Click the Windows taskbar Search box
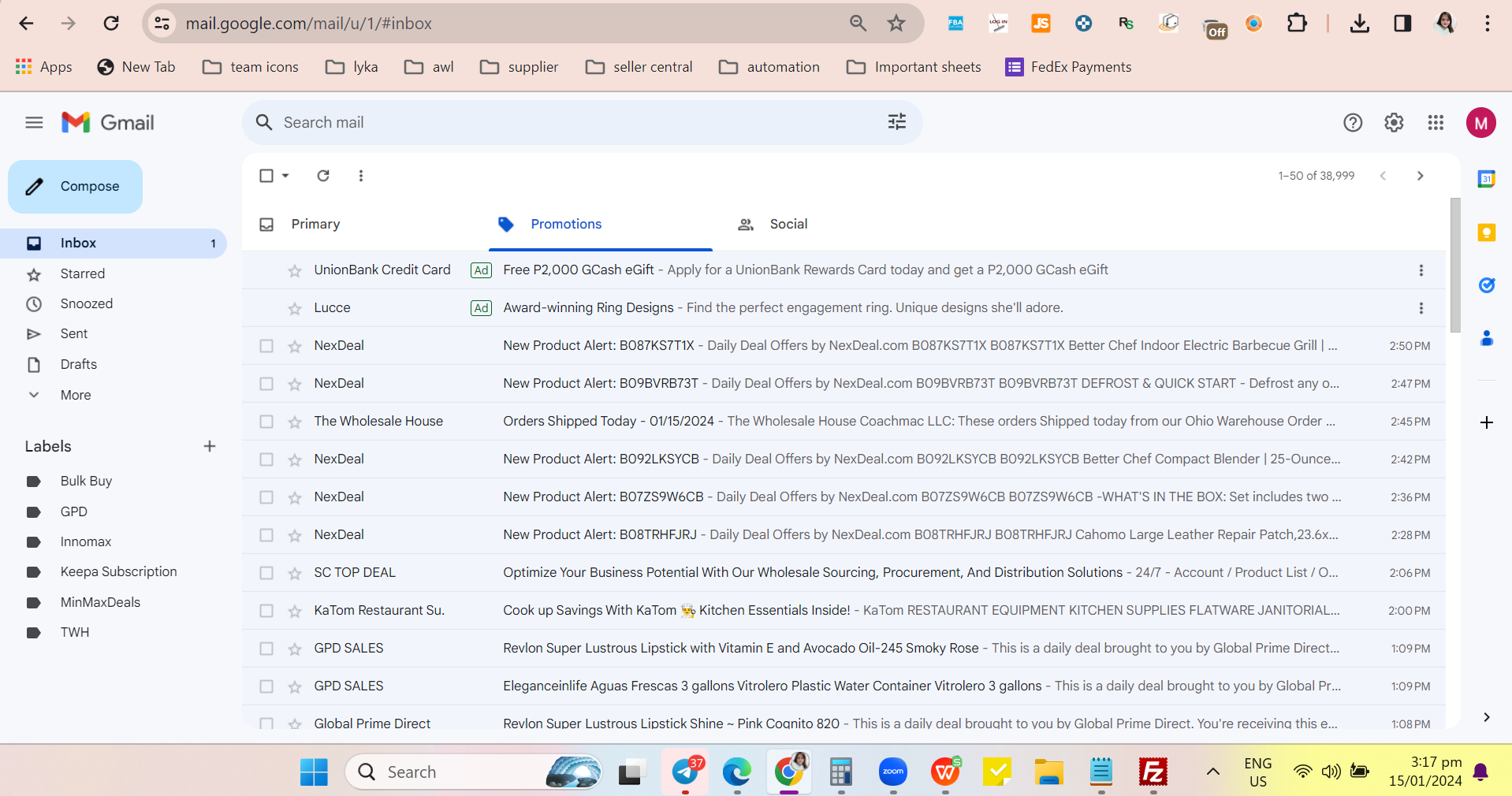The image size is (1512, 796). [473, 772]
